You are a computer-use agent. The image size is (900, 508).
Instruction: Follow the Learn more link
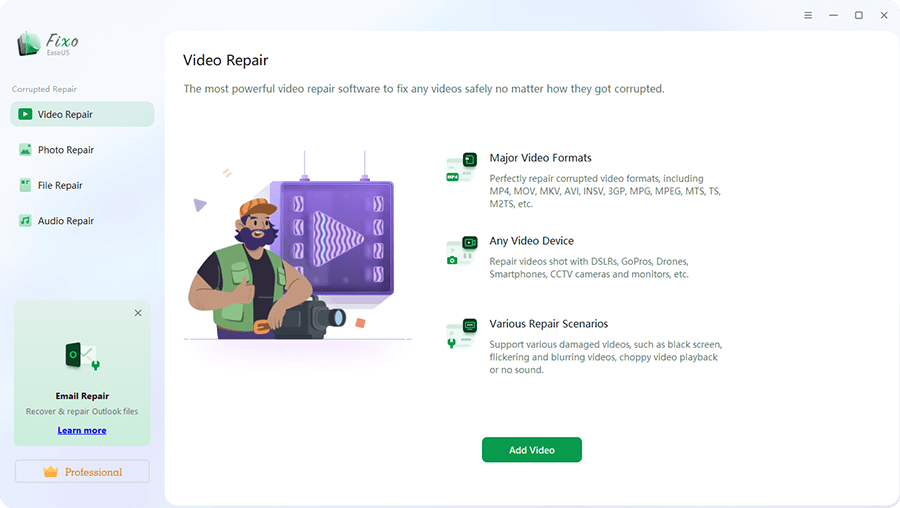[x=82, y=430]
